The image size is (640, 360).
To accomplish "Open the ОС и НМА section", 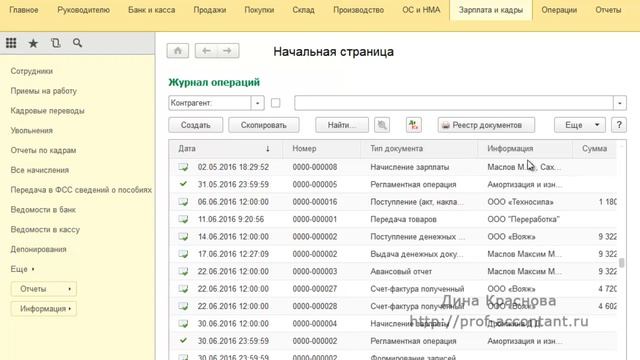I will 421,10.
